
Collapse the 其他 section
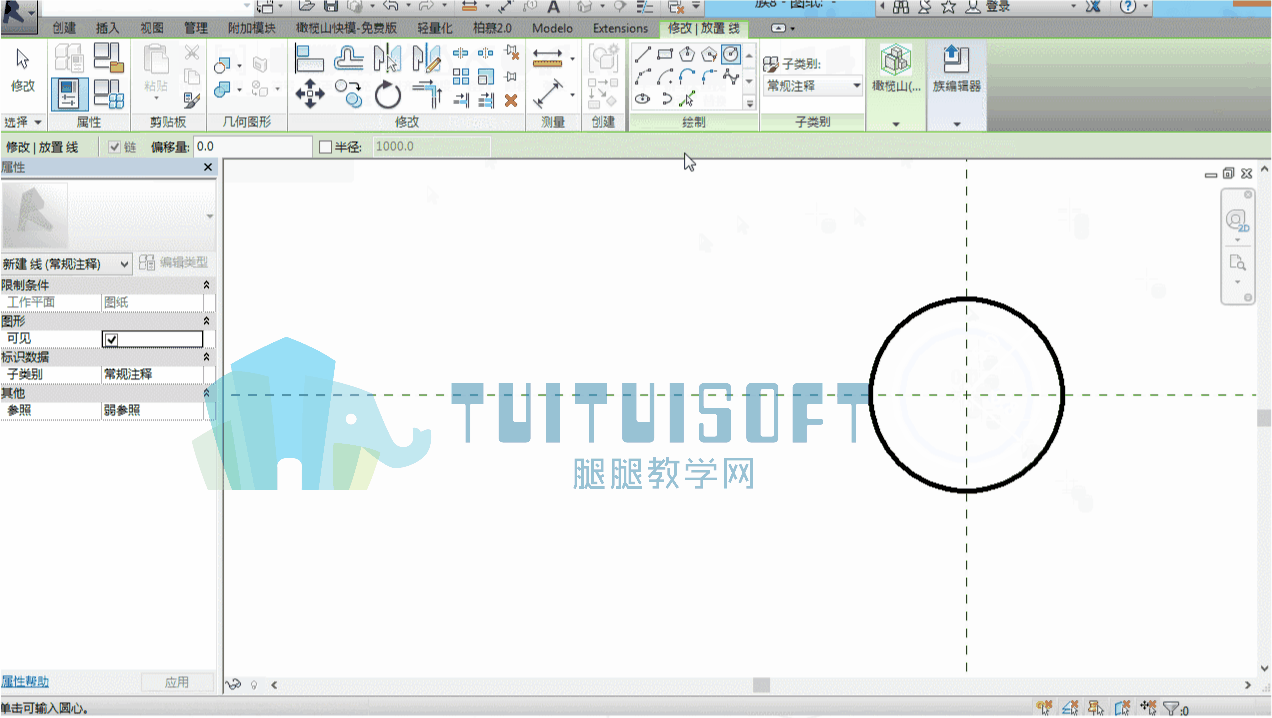(x=207, y=393)
